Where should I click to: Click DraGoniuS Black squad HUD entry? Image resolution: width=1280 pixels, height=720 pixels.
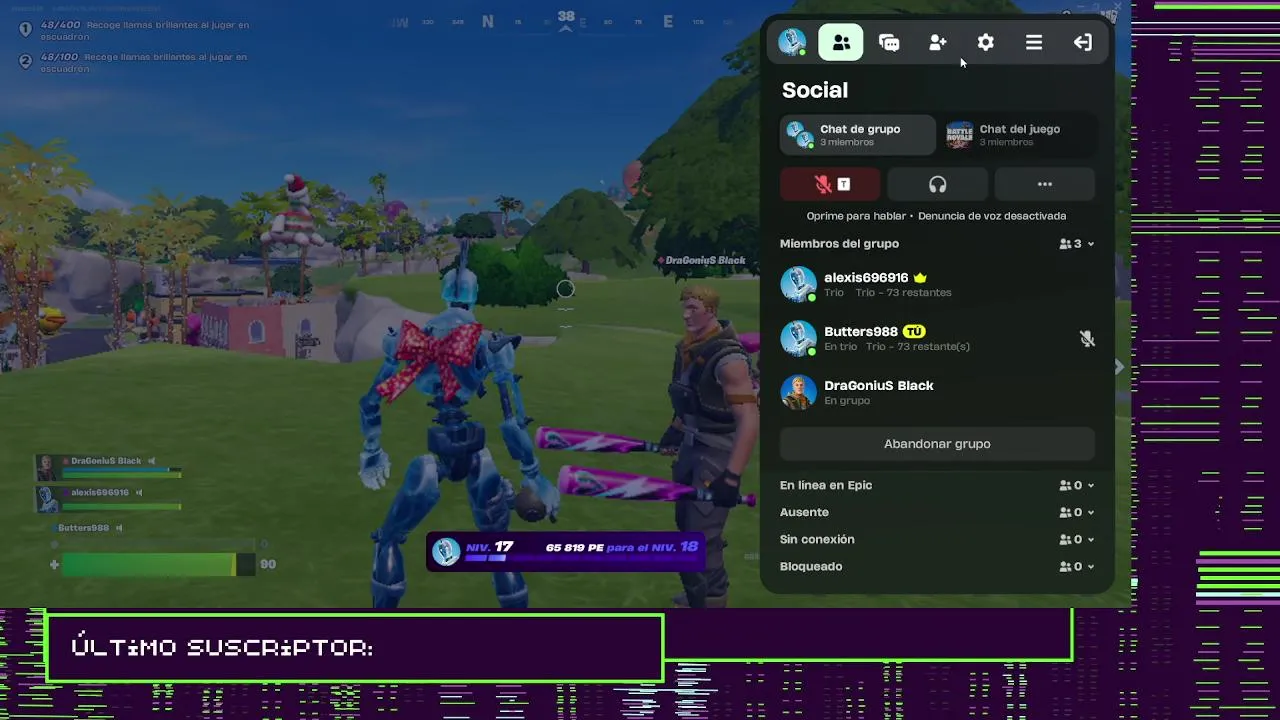pos(110,466)
